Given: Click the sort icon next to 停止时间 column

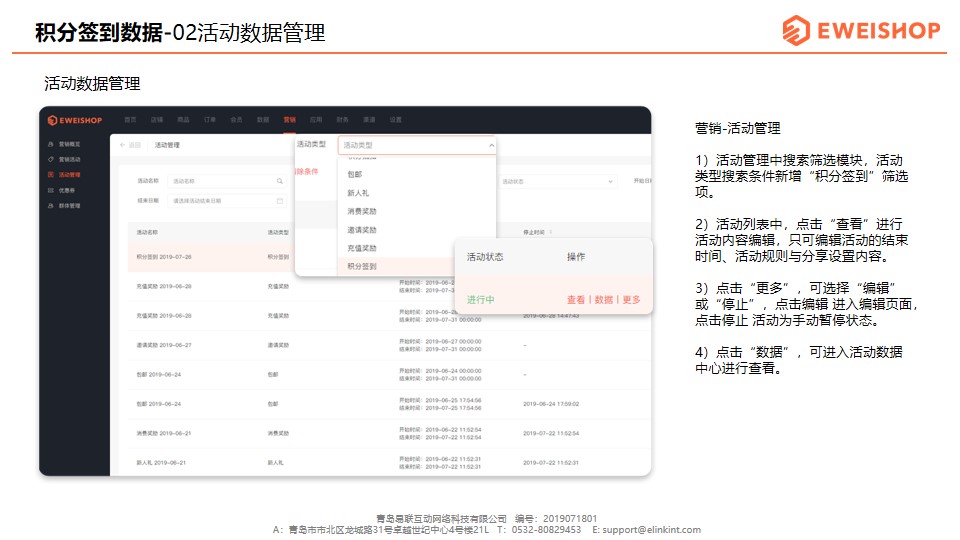Looking at the screenshot, I should pyautogui.click(x=551, y=233).
